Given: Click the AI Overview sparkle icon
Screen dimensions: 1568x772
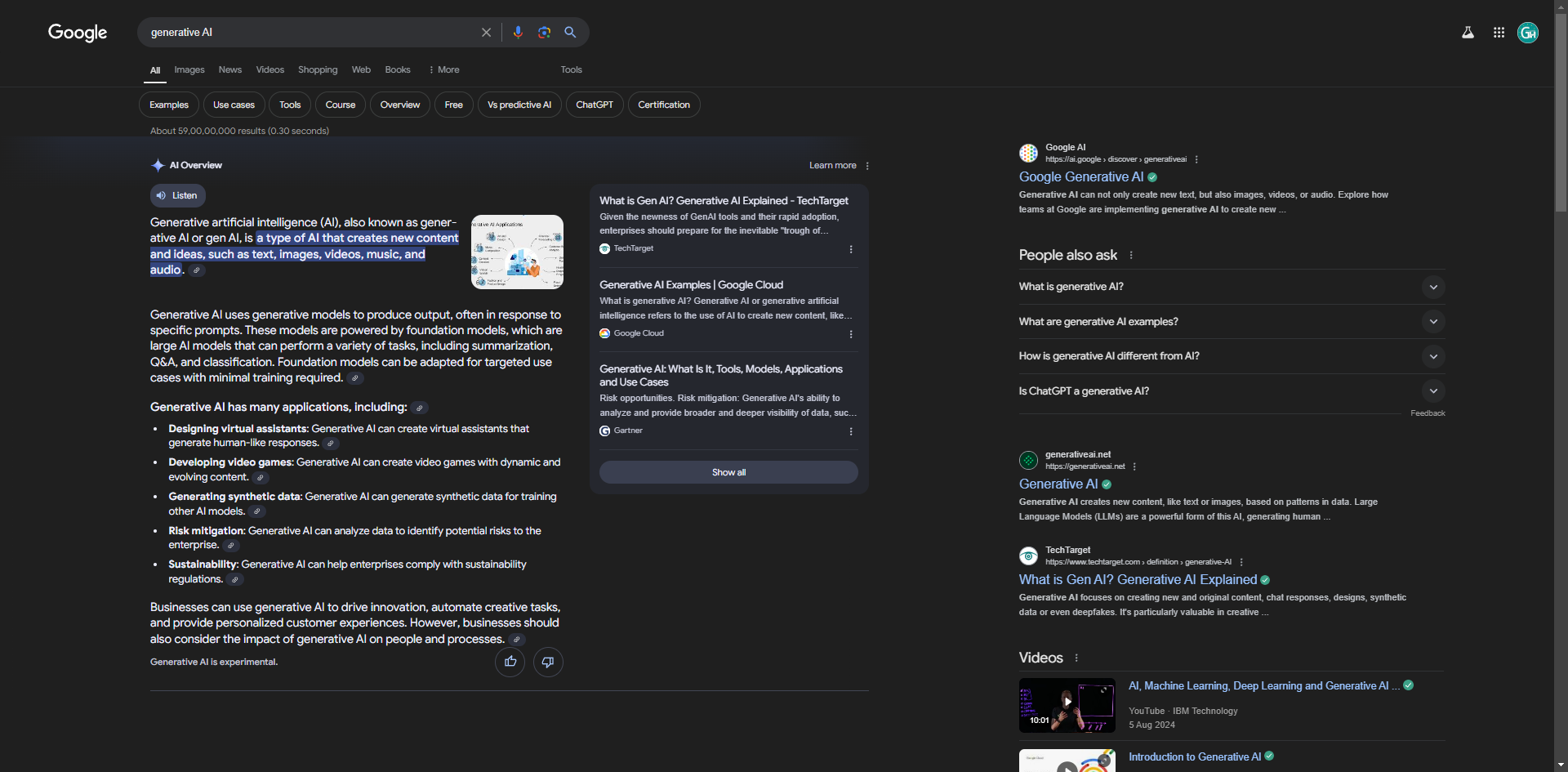Looking at the screenshot, I should pyautogui.click(x=158, y=165).
